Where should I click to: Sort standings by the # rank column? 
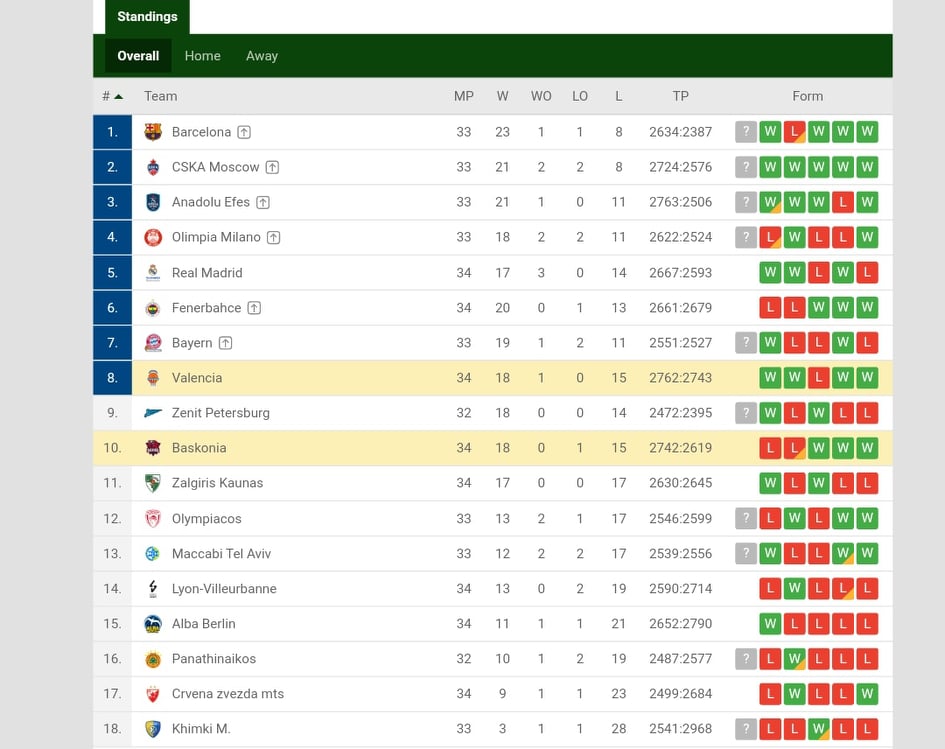coord(112,96)
